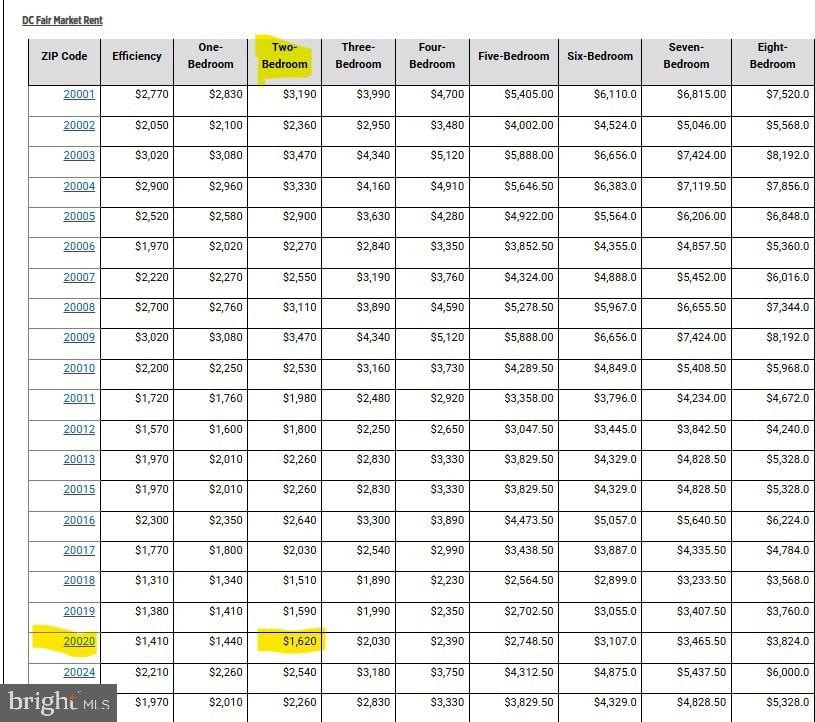
Task: Open ZIP code 20002 link
Action: (79, 125)
